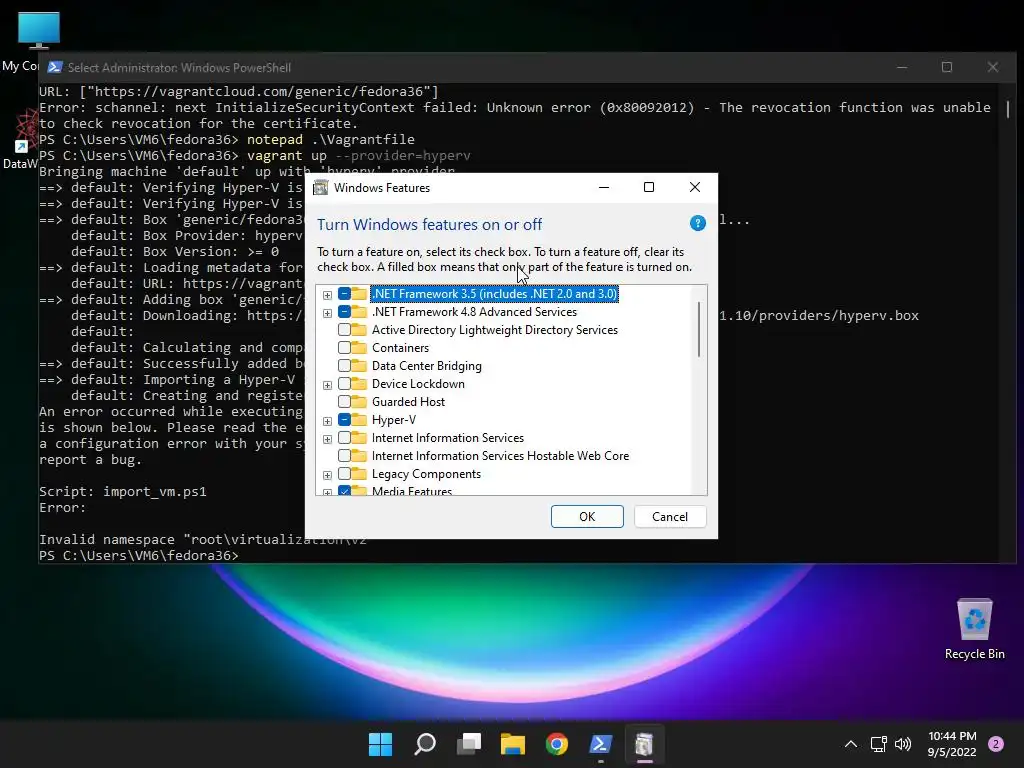Enable Device Lockdown checkbox
Viewport: 1024px width, 768px height.
coord(344,384)
